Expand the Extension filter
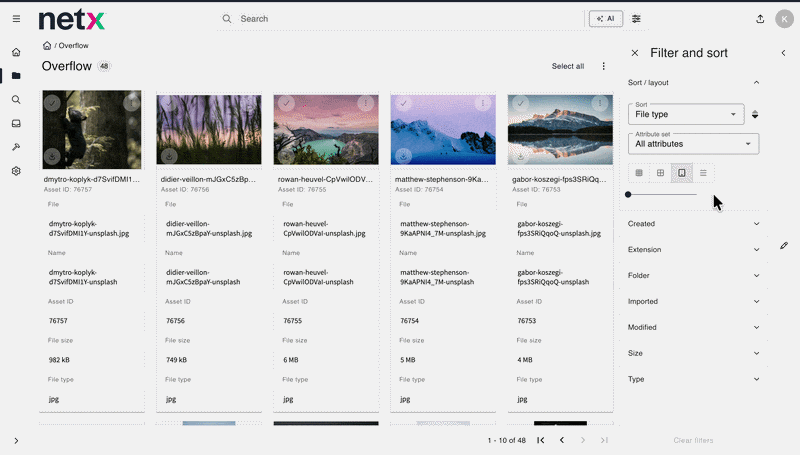Image resolution: width=800 pixels, height=455 pixels. [693, 249]
